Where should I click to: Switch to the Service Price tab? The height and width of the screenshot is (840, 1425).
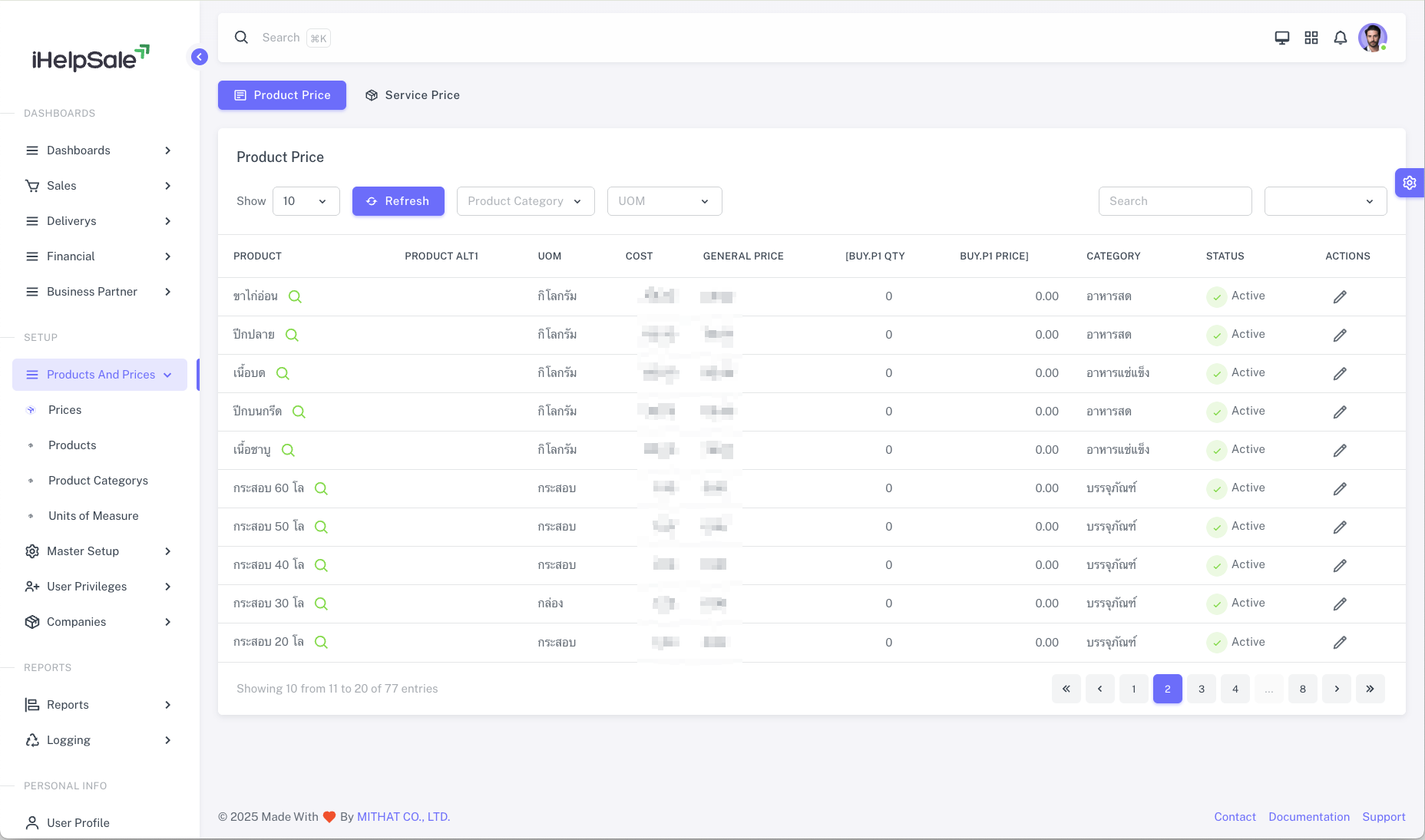point(412,95)
